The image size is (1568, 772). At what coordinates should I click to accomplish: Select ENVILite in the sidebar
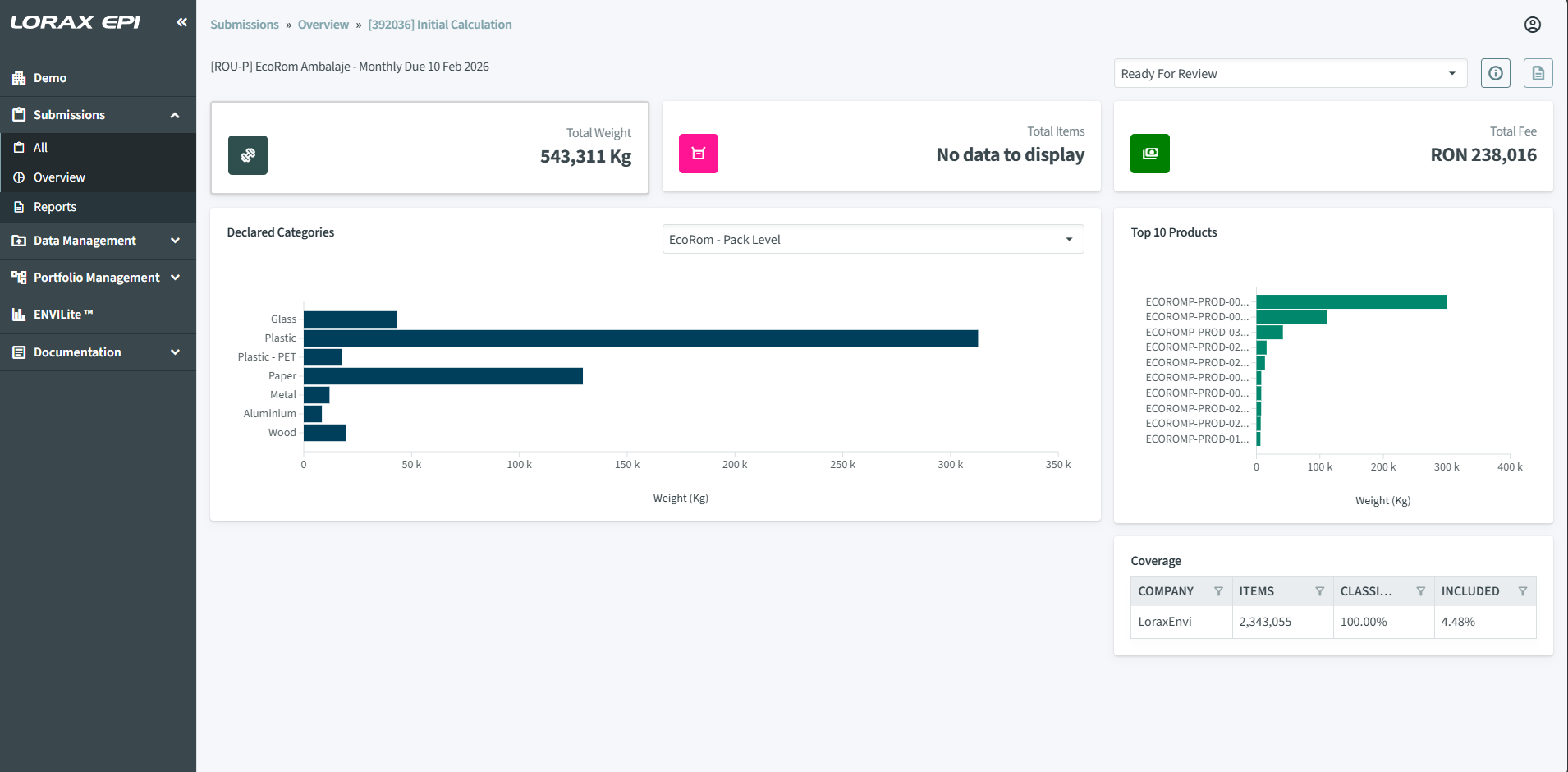63,315
